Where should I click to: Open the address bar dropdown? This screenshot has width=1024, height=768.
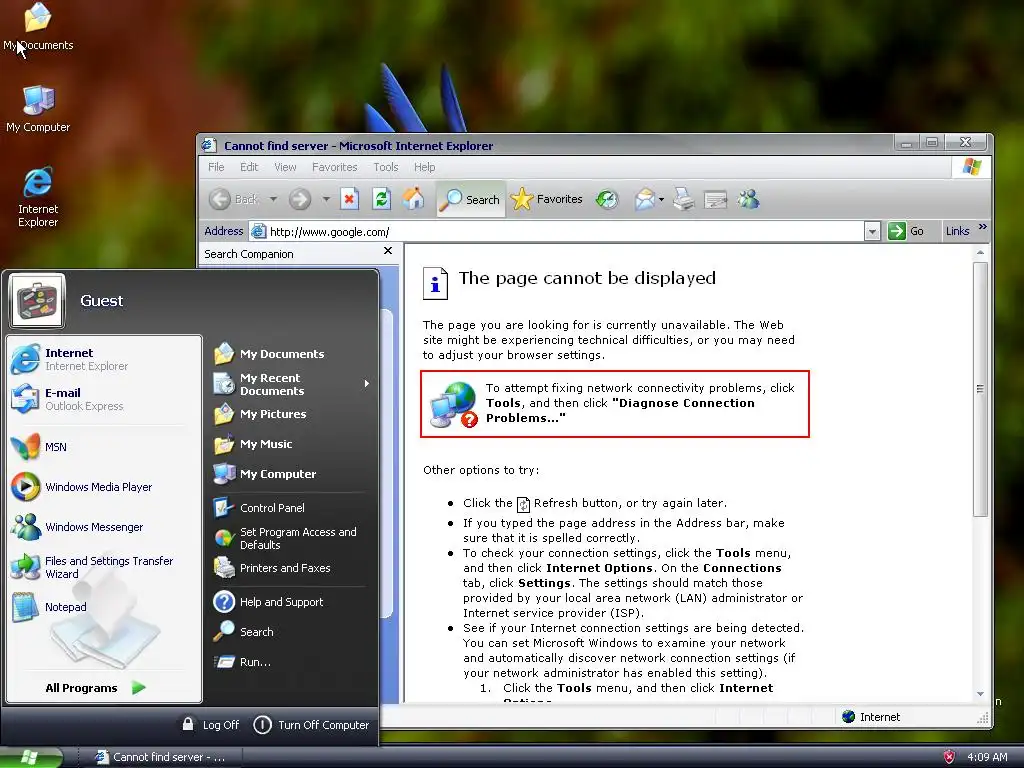[872, 231]
